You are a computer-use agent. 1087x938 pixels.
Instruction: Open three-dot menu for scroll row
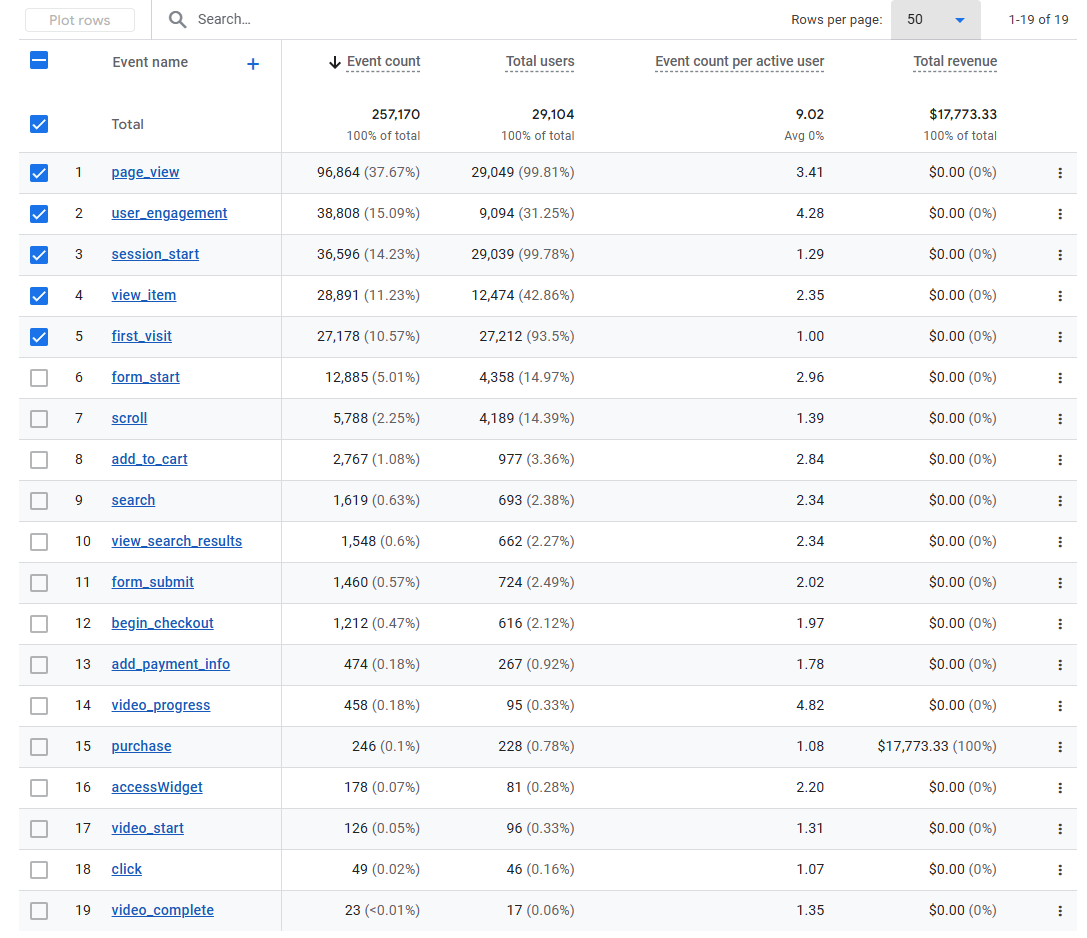[x=1059, y=419]
